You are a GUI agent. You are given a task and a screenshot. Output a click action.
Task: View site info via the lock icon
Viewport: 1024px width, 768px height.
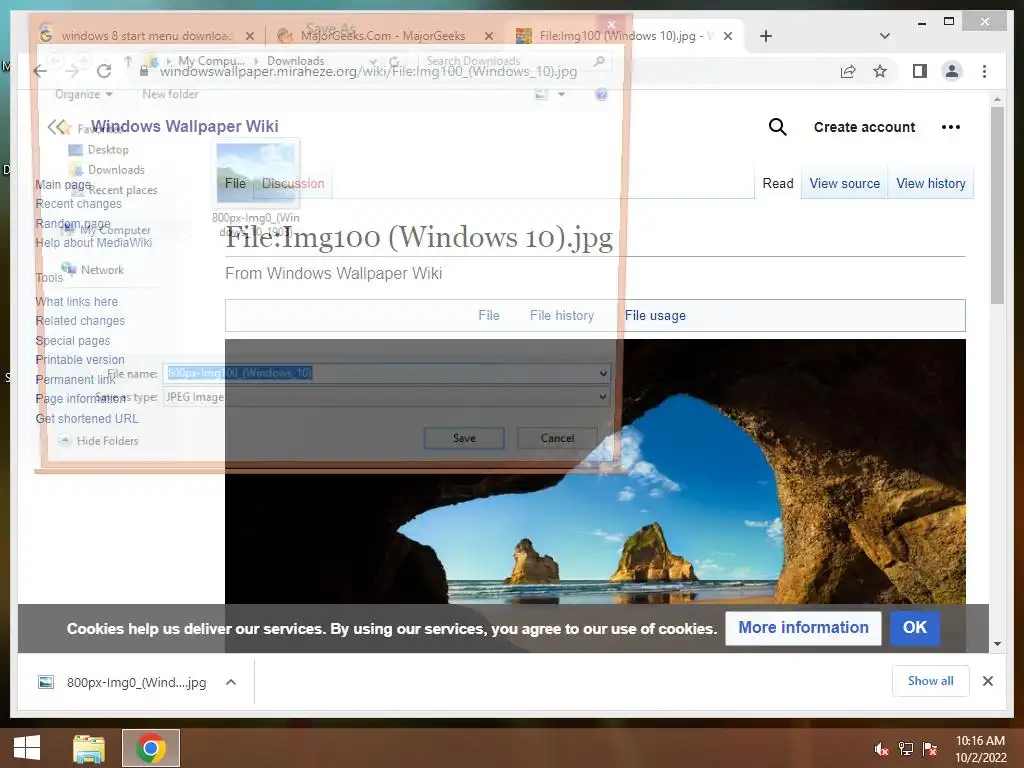click(x=144, y=71)
